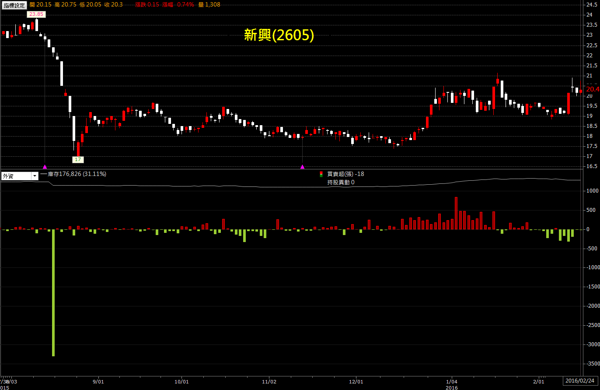Select the magenta triangle marker in mid-November
The width and height of the screenshot is (600, 390).
coord(302,167)
